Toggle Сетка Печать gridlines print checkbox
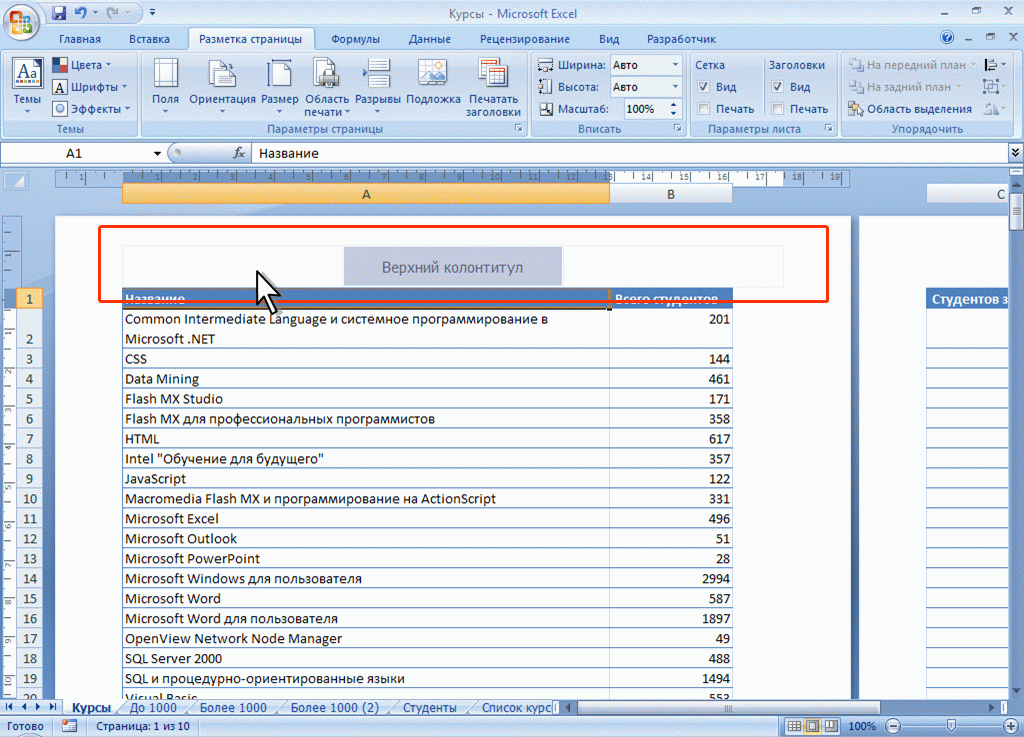 (x=703, y=109)
